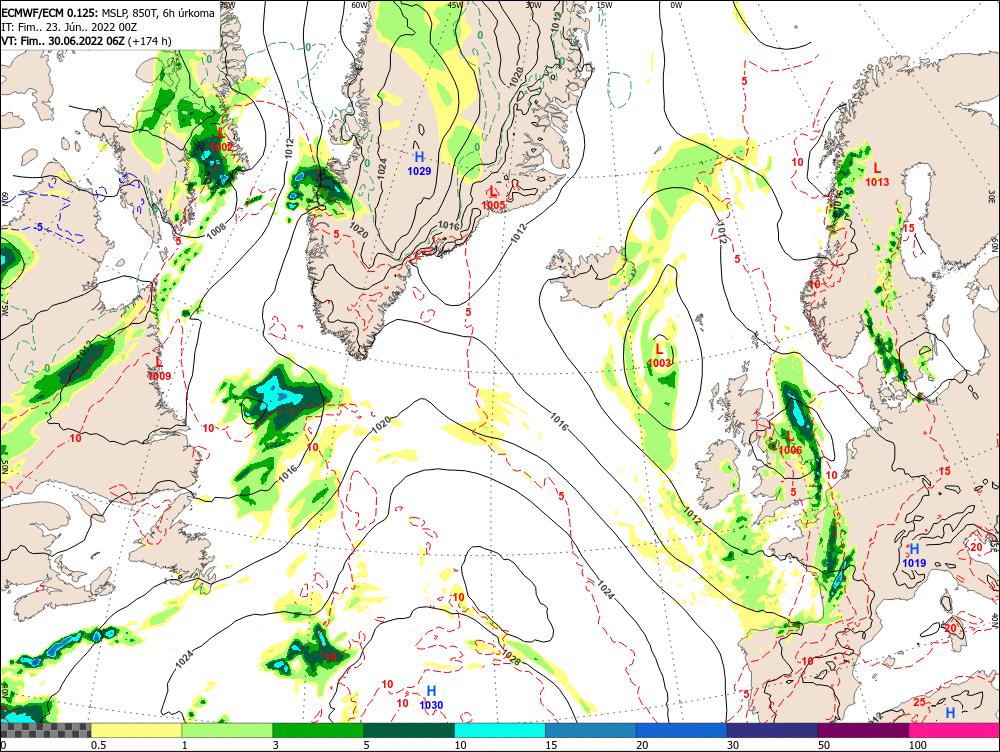Click the royal blue 20–30 legend swatch
The height and width of the screenshot is (752, 1000).
(681, 730)
